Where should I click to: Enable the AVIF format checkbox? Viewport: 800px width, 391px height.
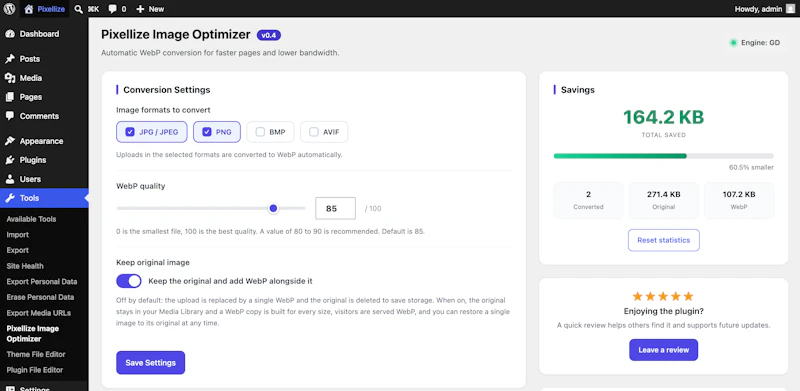coord(314,132)
